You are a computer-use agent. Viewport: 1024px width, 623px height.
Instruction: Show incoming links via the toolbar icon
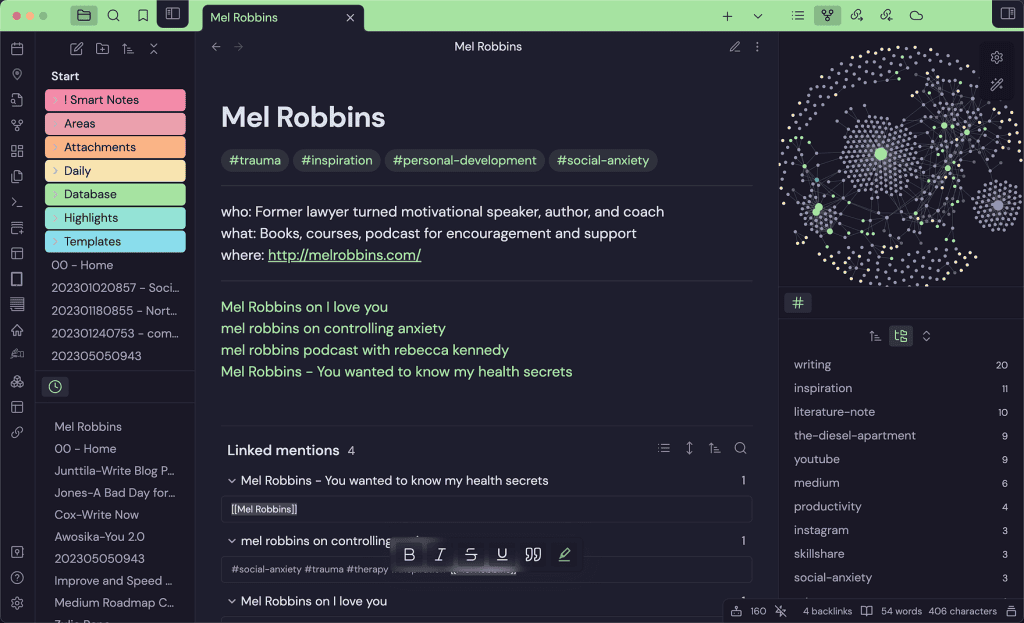pyautogui.click(x=887, y=16)
